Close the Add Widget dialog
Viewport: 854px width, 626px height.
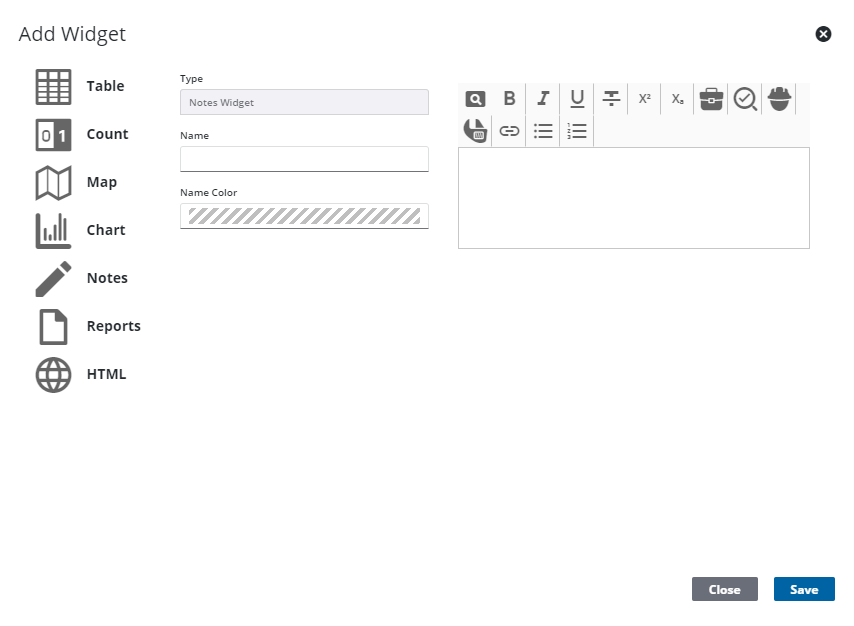725,589
